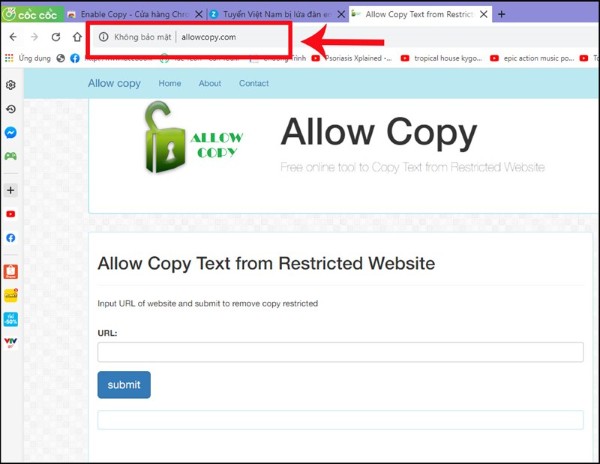Open the orange shopping icon in sidebar
The image size is (600, 464).
11,272
